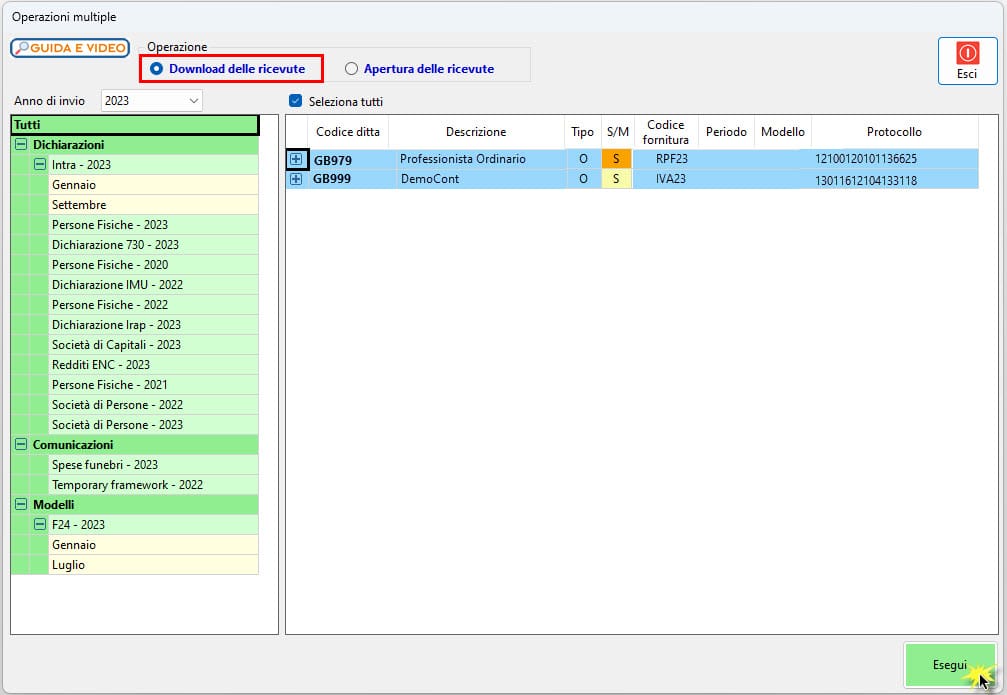Sort by the Protocollo column header

pos(894,132)
